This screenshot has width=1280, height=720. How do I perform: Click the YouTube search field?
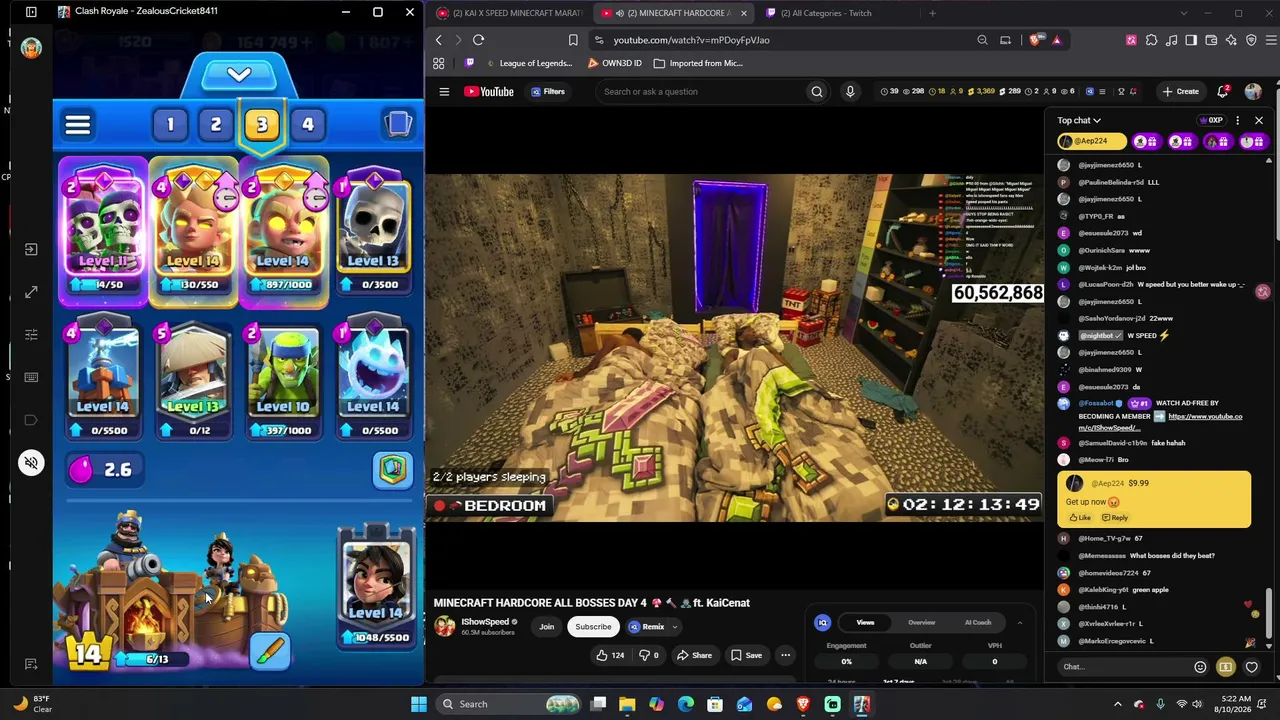700,92
